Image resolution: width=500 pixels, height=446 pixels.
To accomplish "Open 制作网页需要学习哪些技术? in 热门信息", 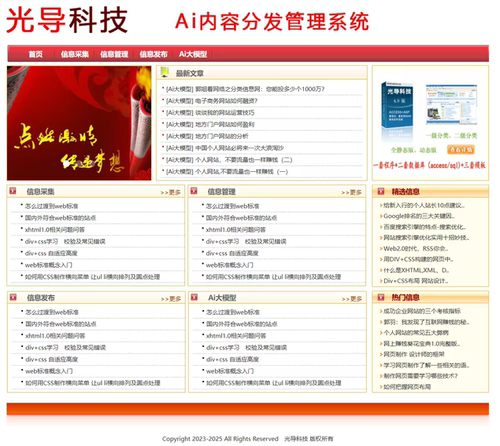I will click(x=420, y=376).
